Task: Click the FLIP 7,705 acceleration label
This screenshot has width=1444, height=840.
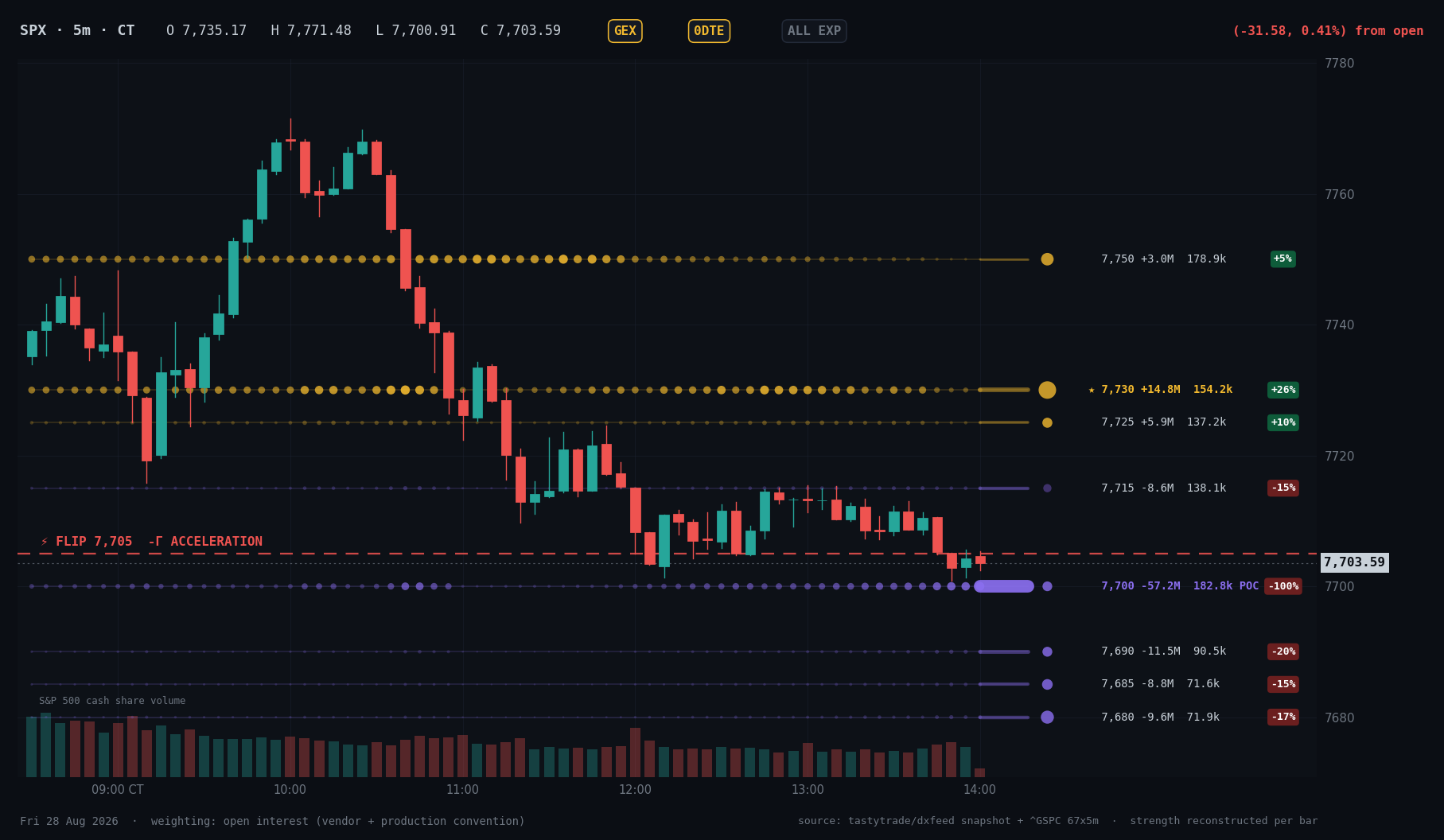Action: tap(151, 542)
